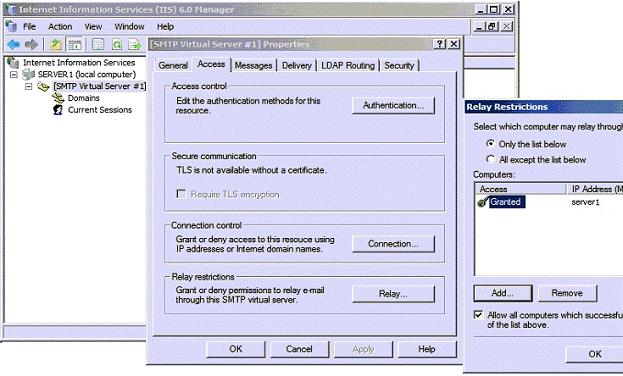Click the IP Address column header
623x376 pixels.
click(x=594, y=189)
